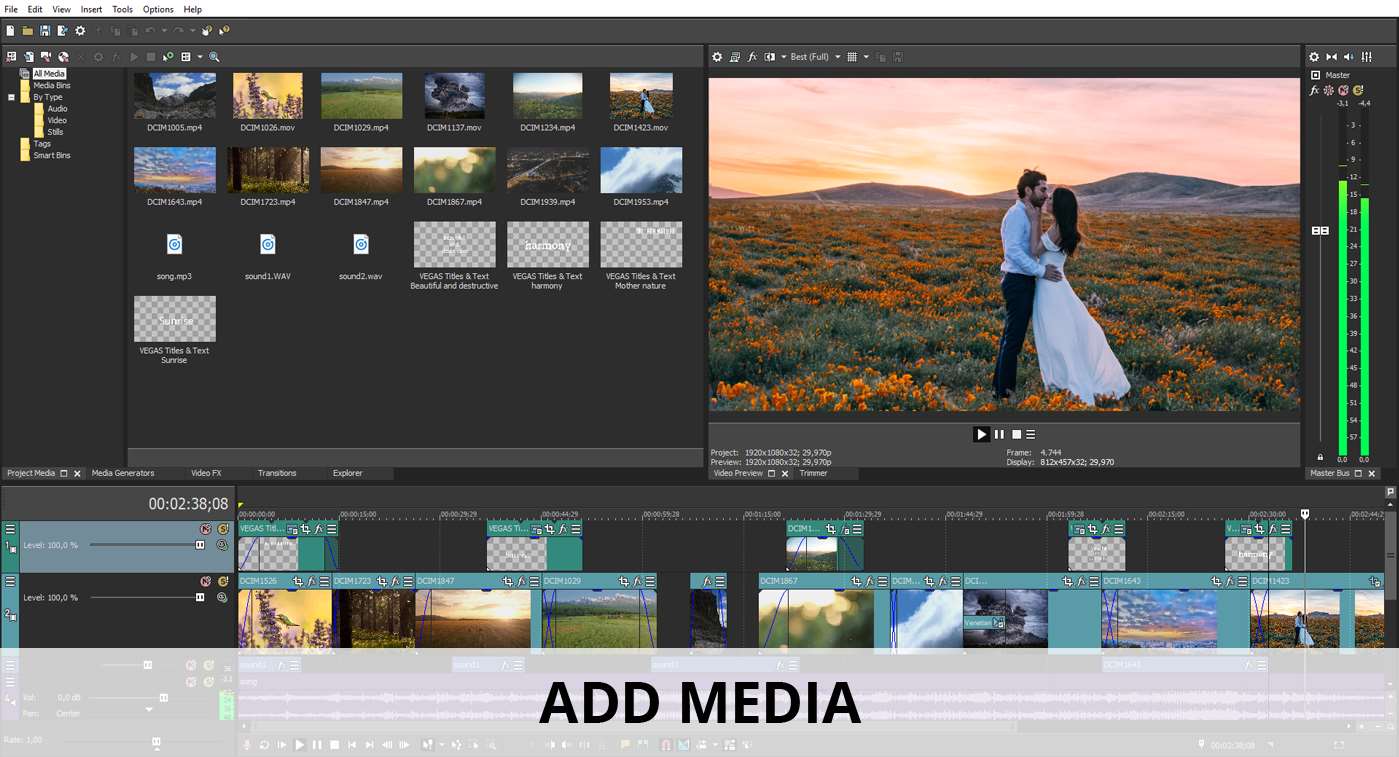Stop playback in the preview window

pos(1016,434)
